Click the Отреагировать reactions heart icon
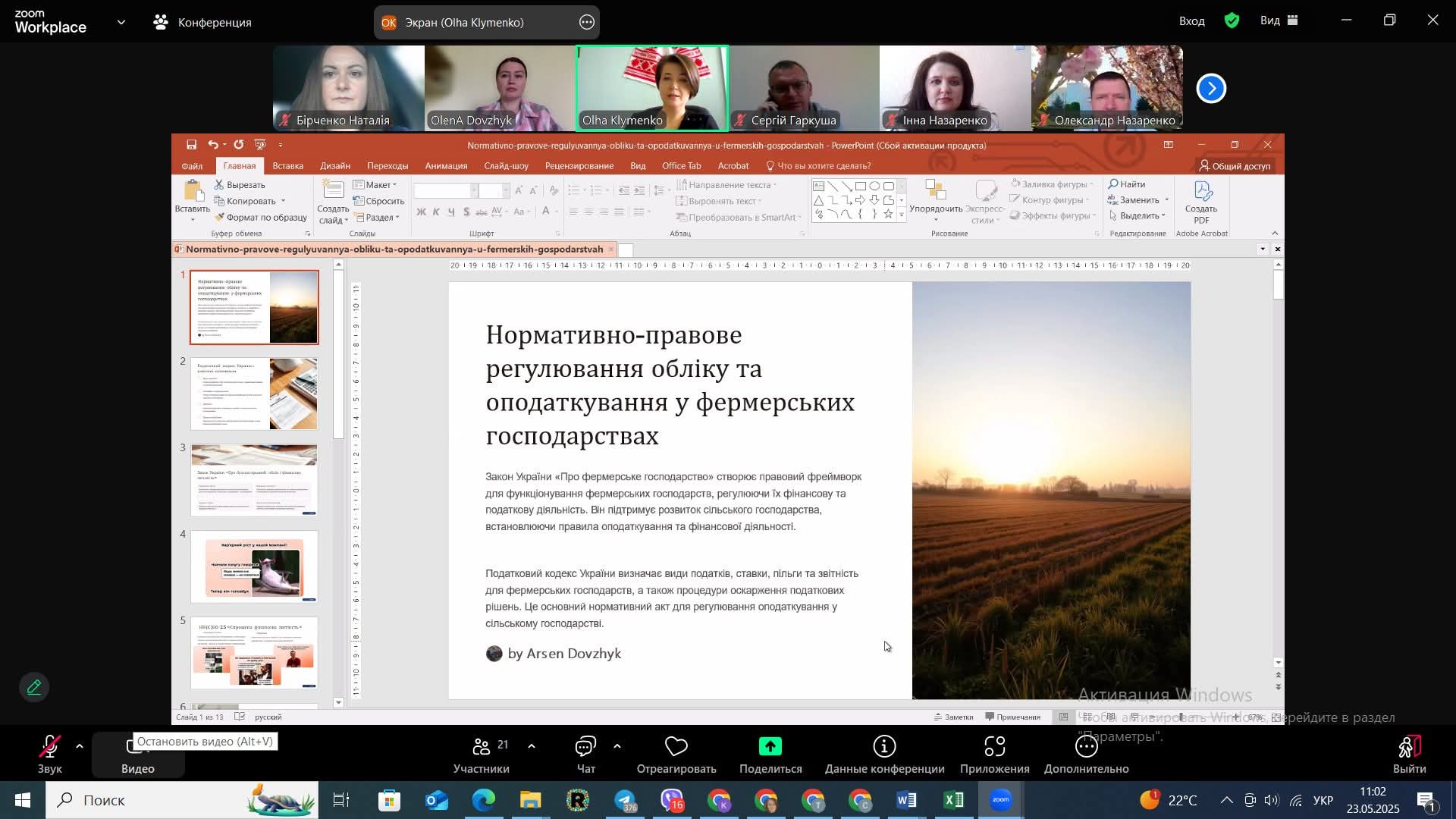 click(676, 747)
